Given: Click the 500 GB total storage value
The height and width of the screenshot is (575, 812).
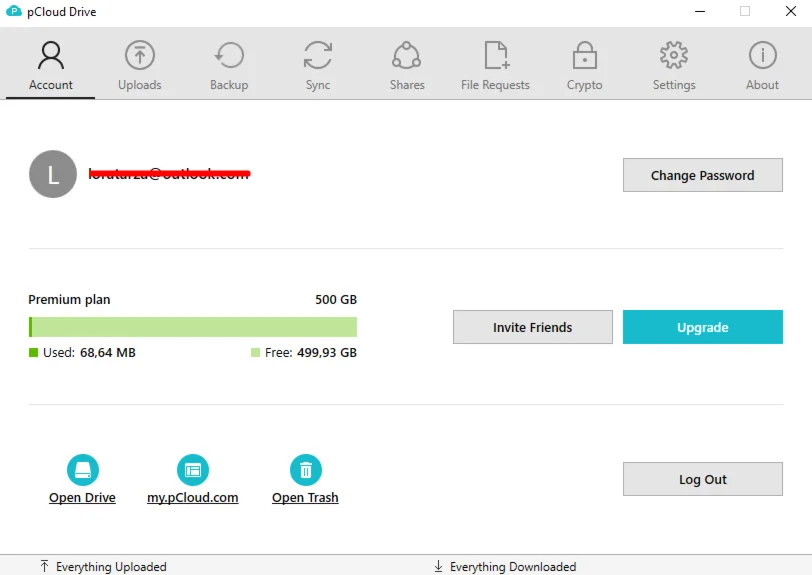Looking at the screenshot, I should [336, 299].
